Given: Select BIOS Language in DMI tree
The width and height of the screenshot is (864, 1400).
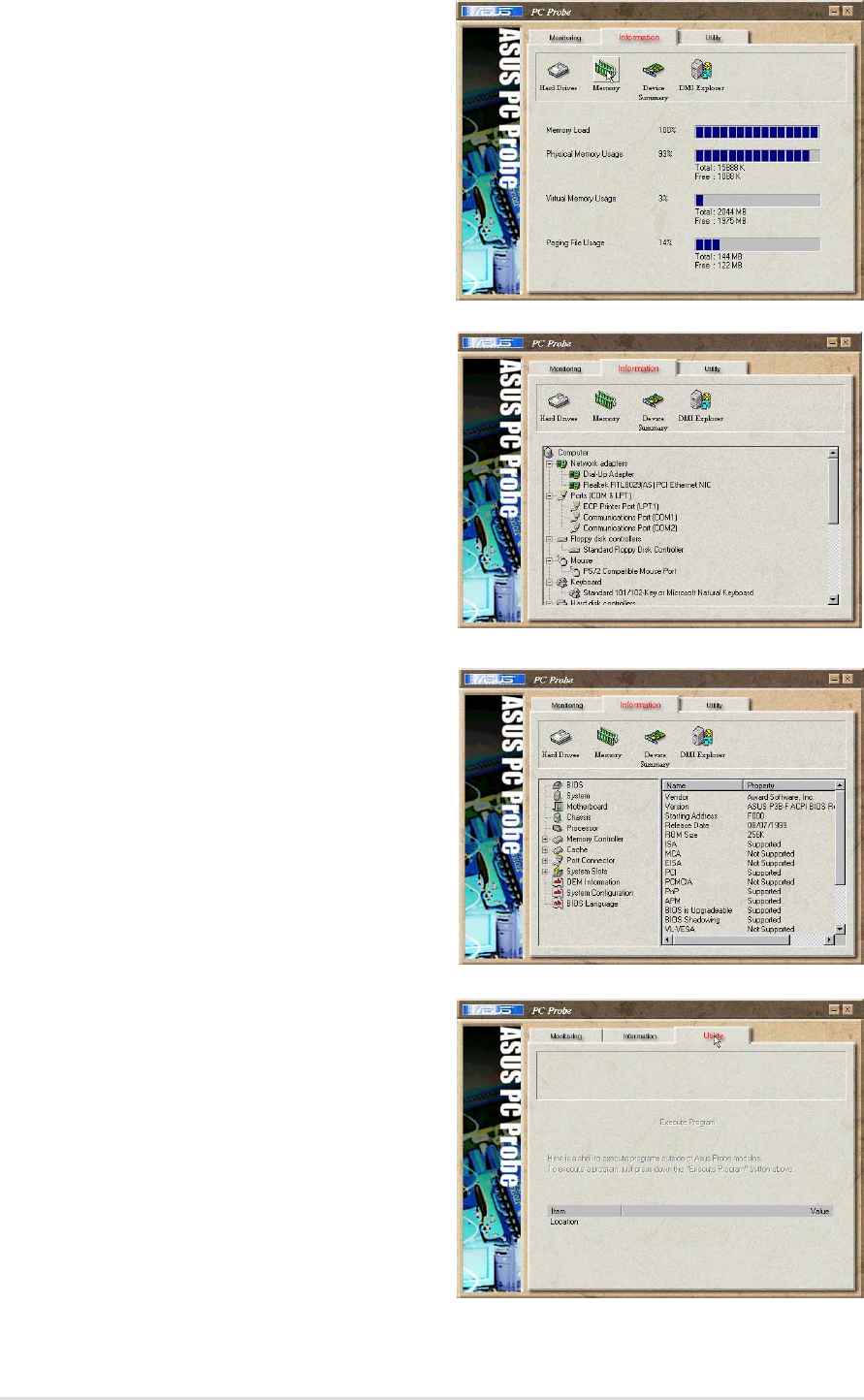Looking at the screenshot, I should click(x=585, y=904).
